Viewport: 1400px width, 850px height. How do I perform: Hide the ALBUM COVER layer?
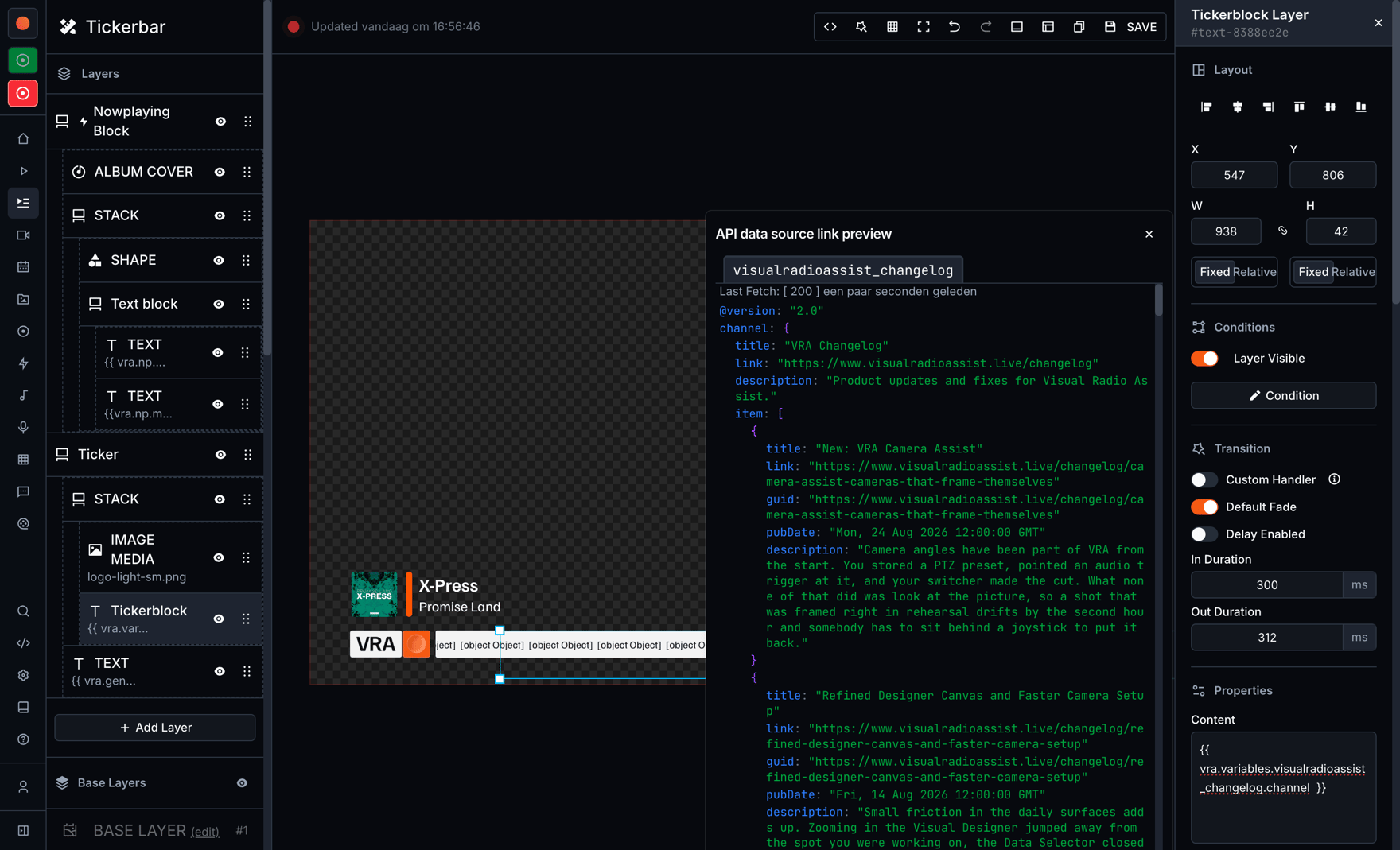220,172
